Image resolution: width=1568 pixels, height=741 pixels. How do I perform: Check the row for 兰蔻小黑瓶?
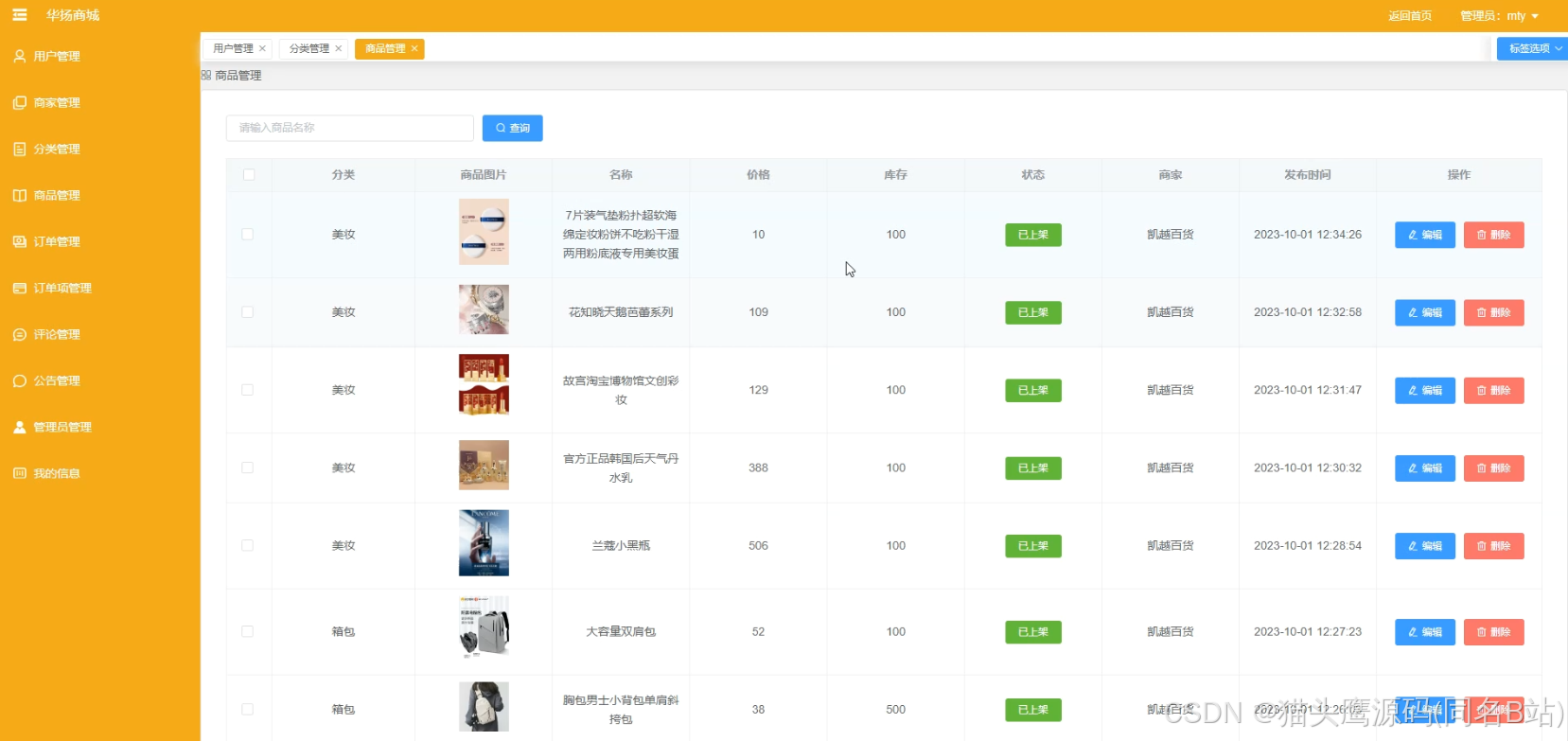[247, 545]
